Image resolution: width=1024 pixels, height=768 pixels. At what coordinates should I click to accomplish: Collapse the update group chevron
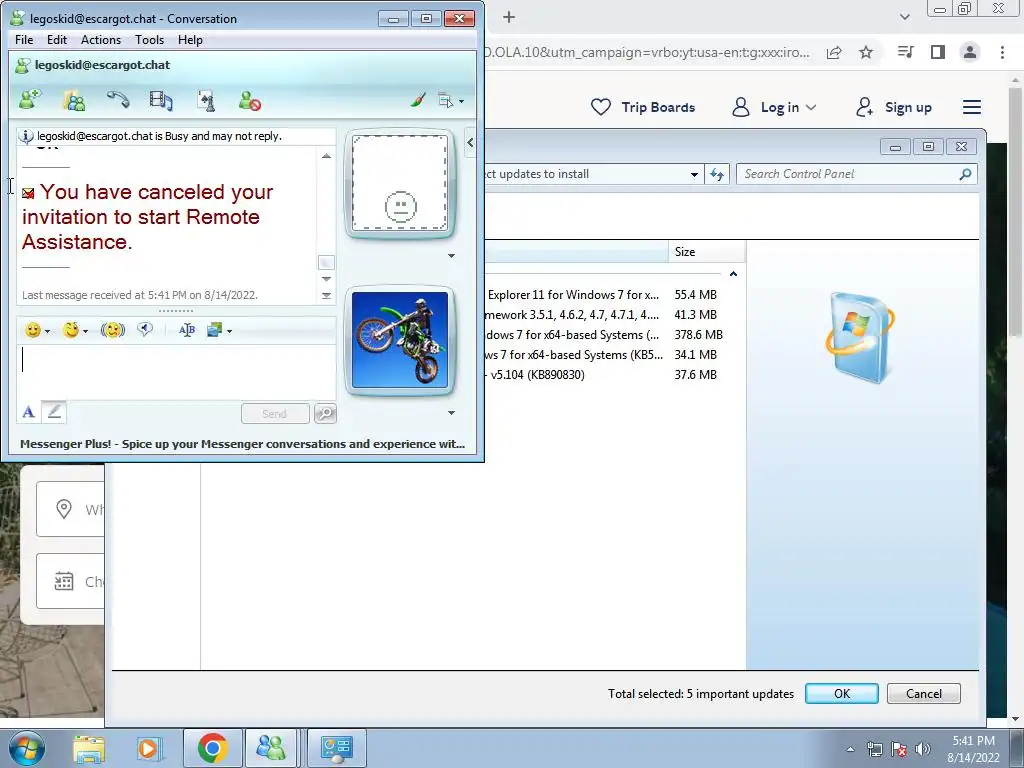[733, 274]
